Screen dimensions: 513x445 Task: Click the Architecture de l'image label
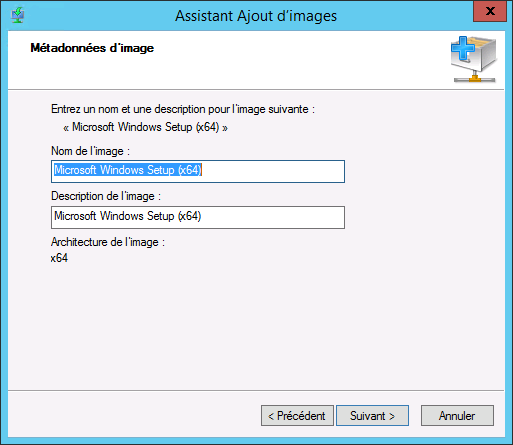click(x=108, y=242)
